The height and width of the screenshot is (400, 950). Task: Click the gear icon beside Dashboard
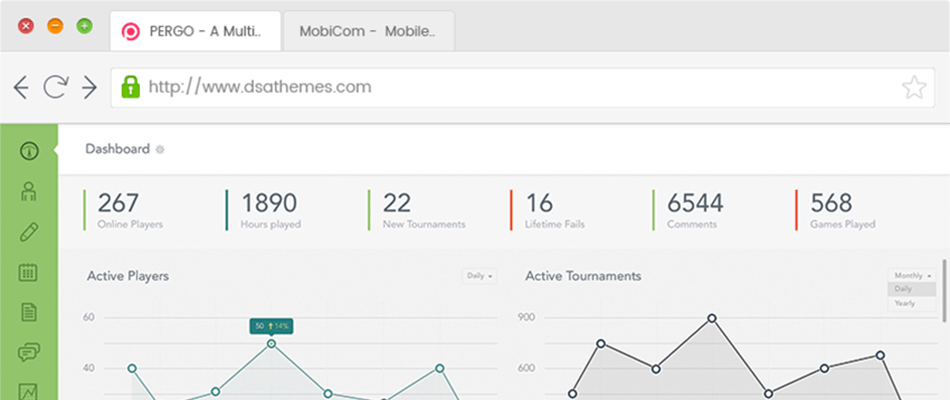[160, 150]
